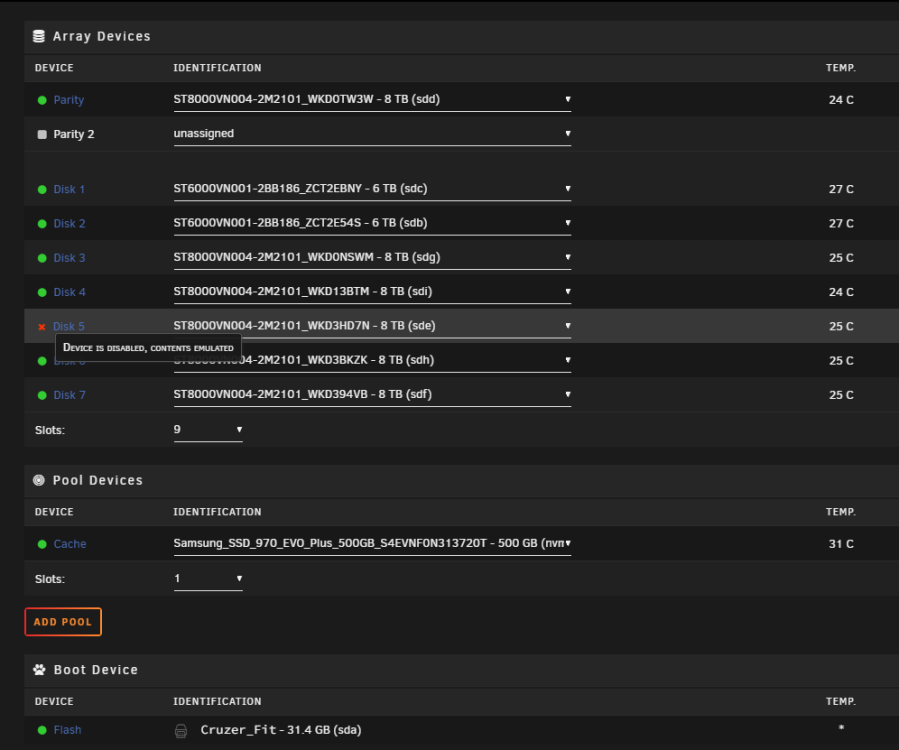
Task: Click the Boot Device section heading
Action: pos(96,670)
